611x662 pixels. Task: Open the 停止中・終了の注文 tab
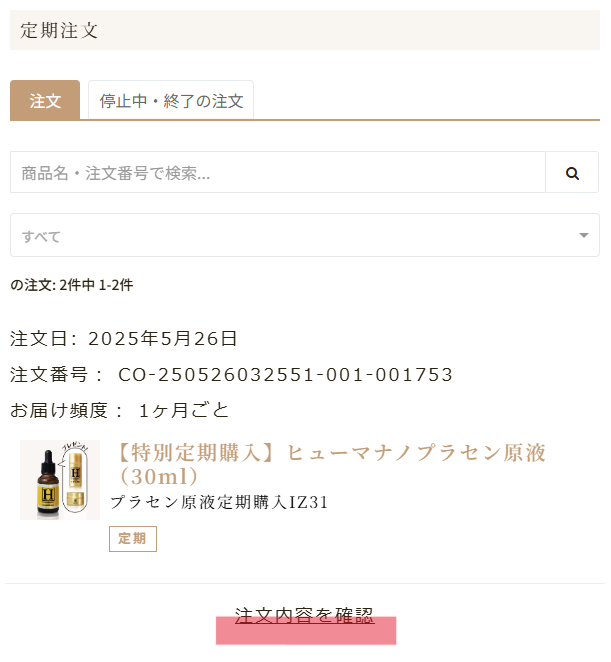click(x=171, y=101)
